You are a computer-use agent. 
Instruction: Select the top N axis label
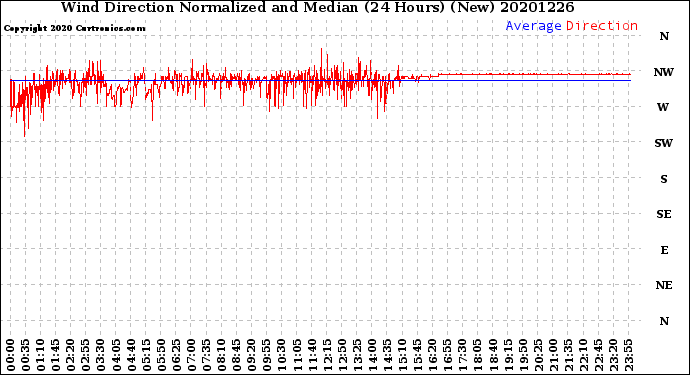coord(664,37)
